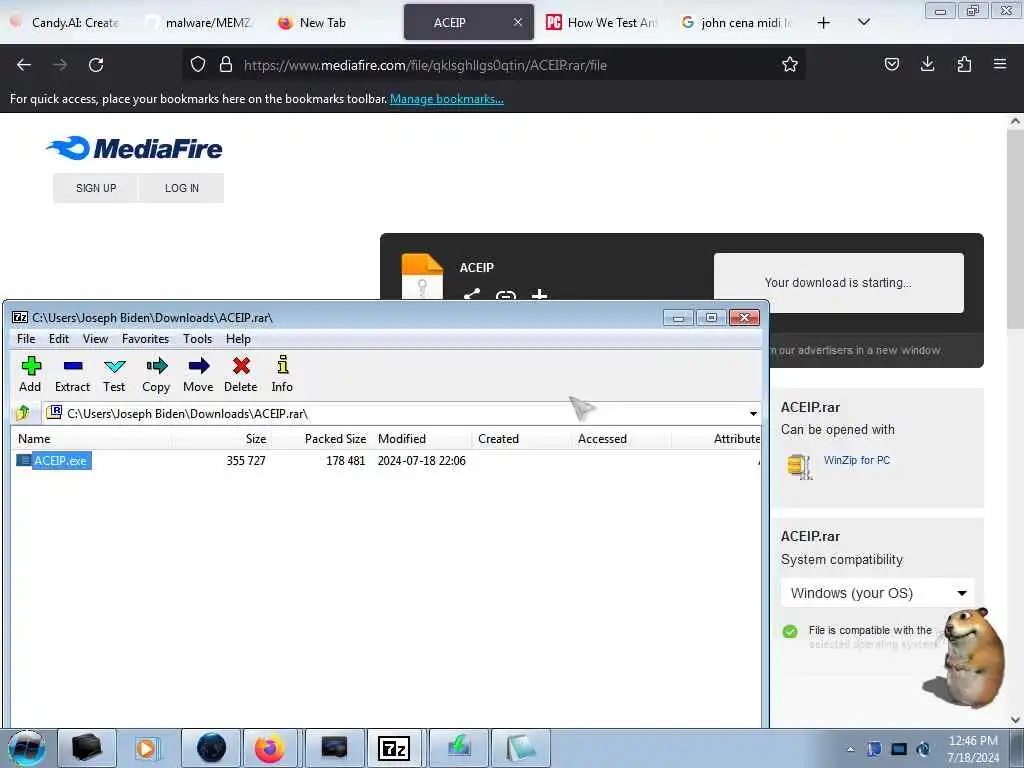The image size is (1024, 768).
Task: List all Firefox tabs chevron
Action: coord(863,22)
